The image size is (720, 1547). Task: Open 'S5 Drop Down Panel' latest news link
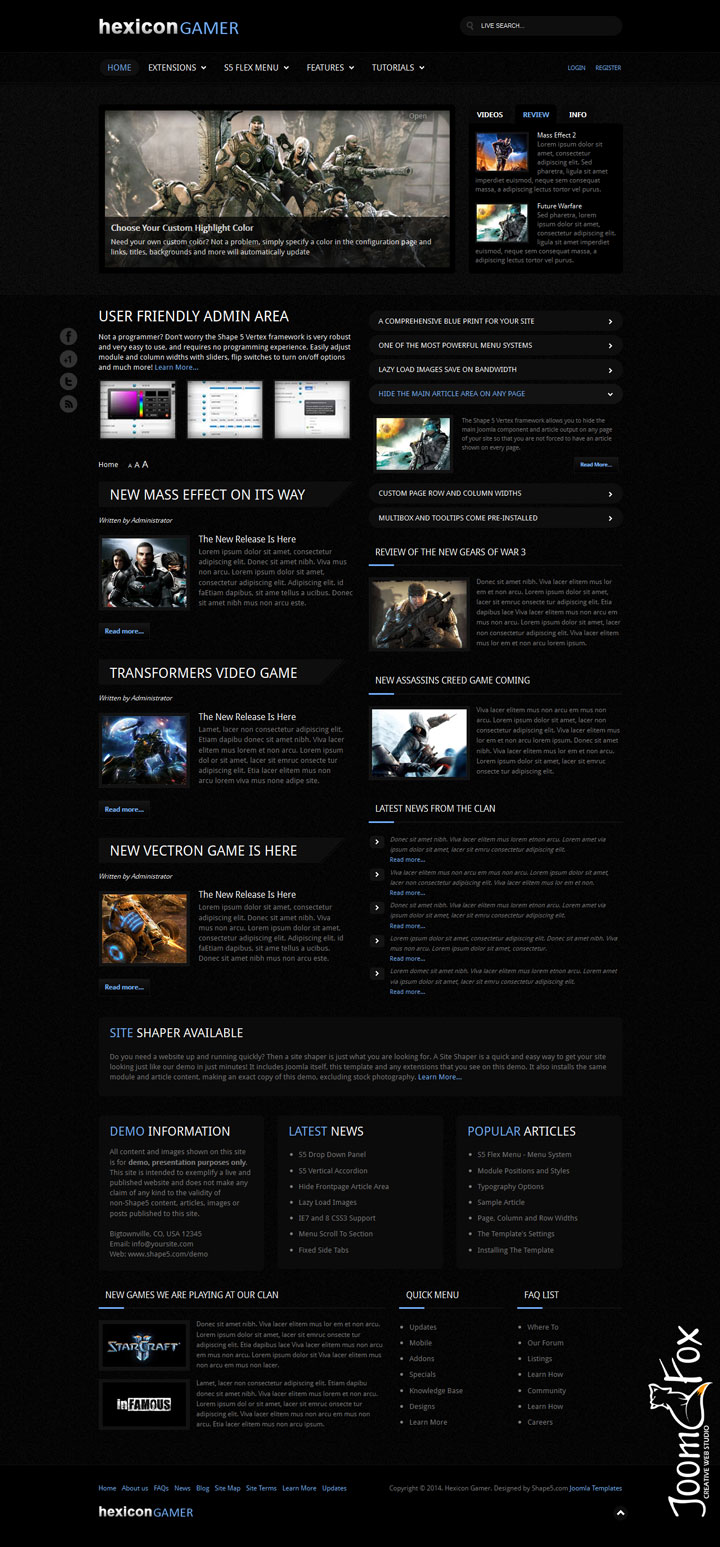tap(332, 1155)
